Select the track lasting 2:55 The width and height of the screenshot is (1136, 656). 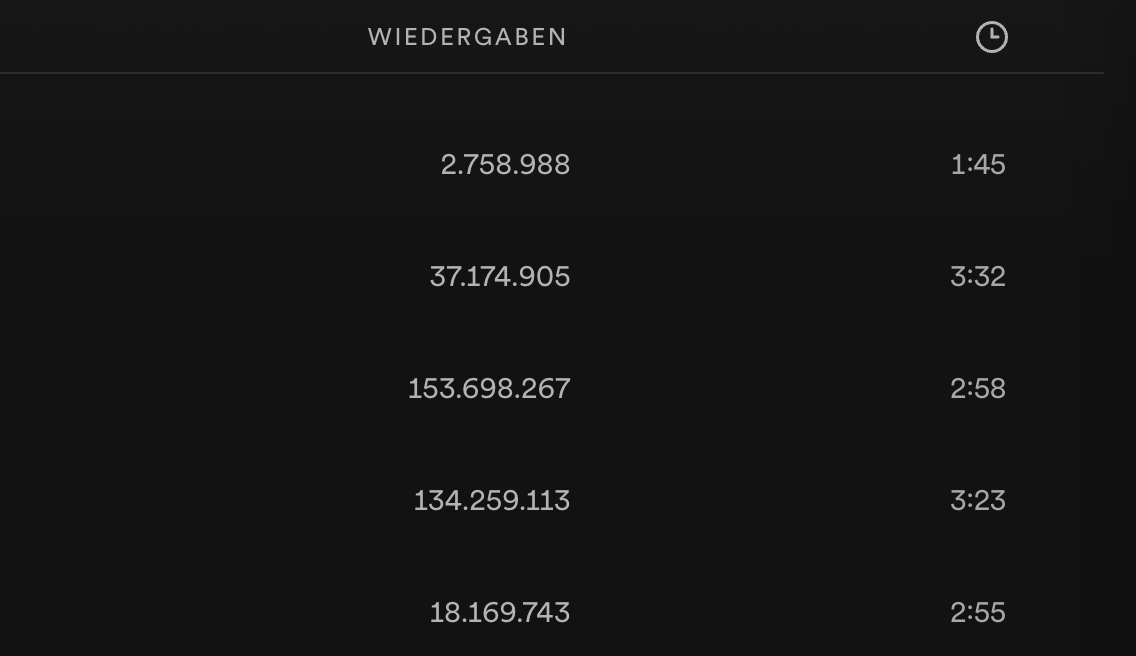click(977, 612)
